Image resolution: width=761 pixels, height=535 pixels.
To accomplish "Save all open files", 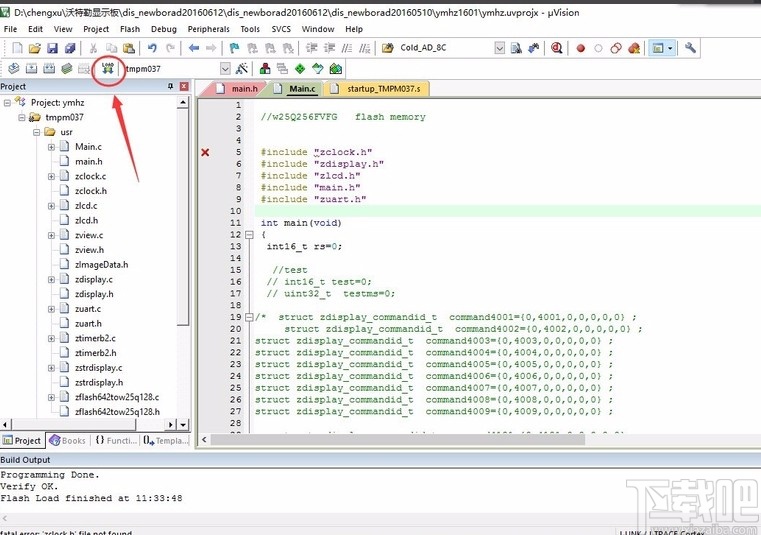I will [x=70, y=48].
